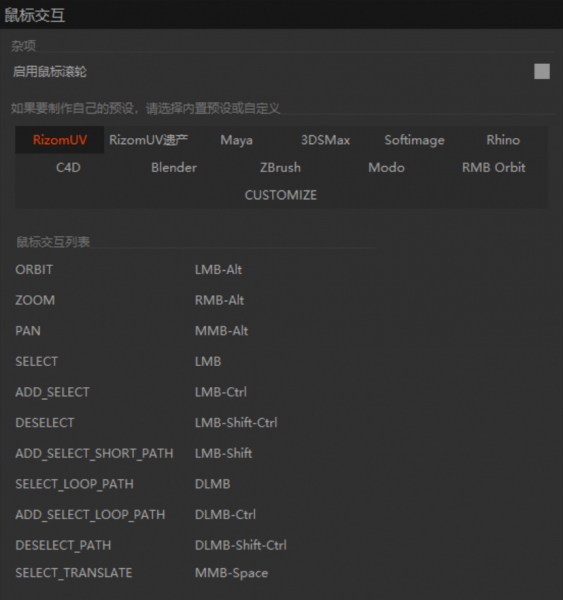Screen dimensions: 563x600
Task: Choose the Modo preset
Action: coord(387,167)
